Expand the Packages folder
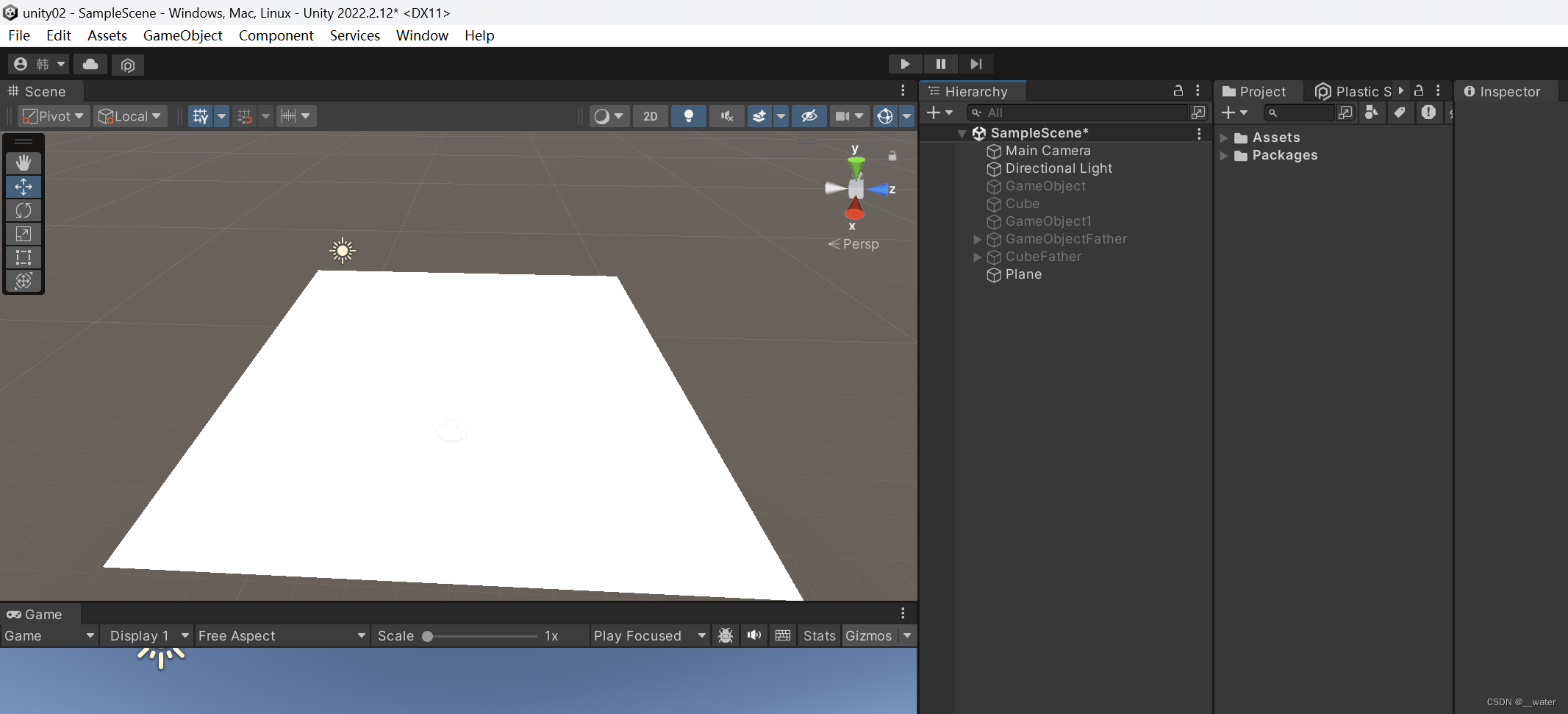This screenshot has width=1568, height=714. pyautogui.click(x=1224, y=156)
